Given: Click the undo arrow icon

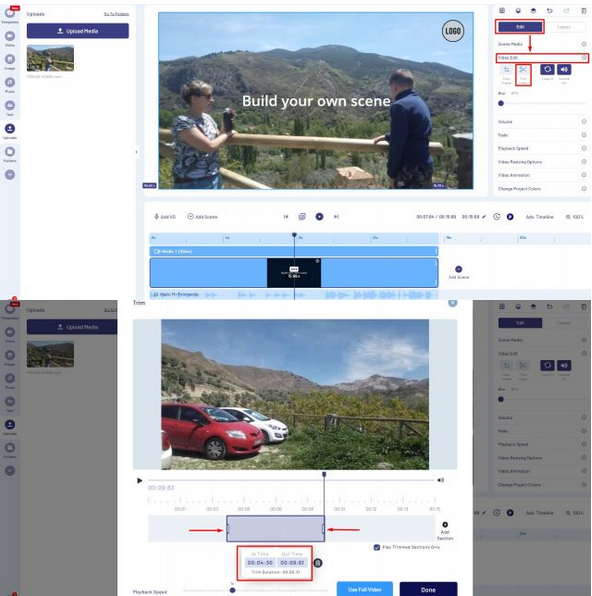Looking at the screenshot, I should 549,11.
